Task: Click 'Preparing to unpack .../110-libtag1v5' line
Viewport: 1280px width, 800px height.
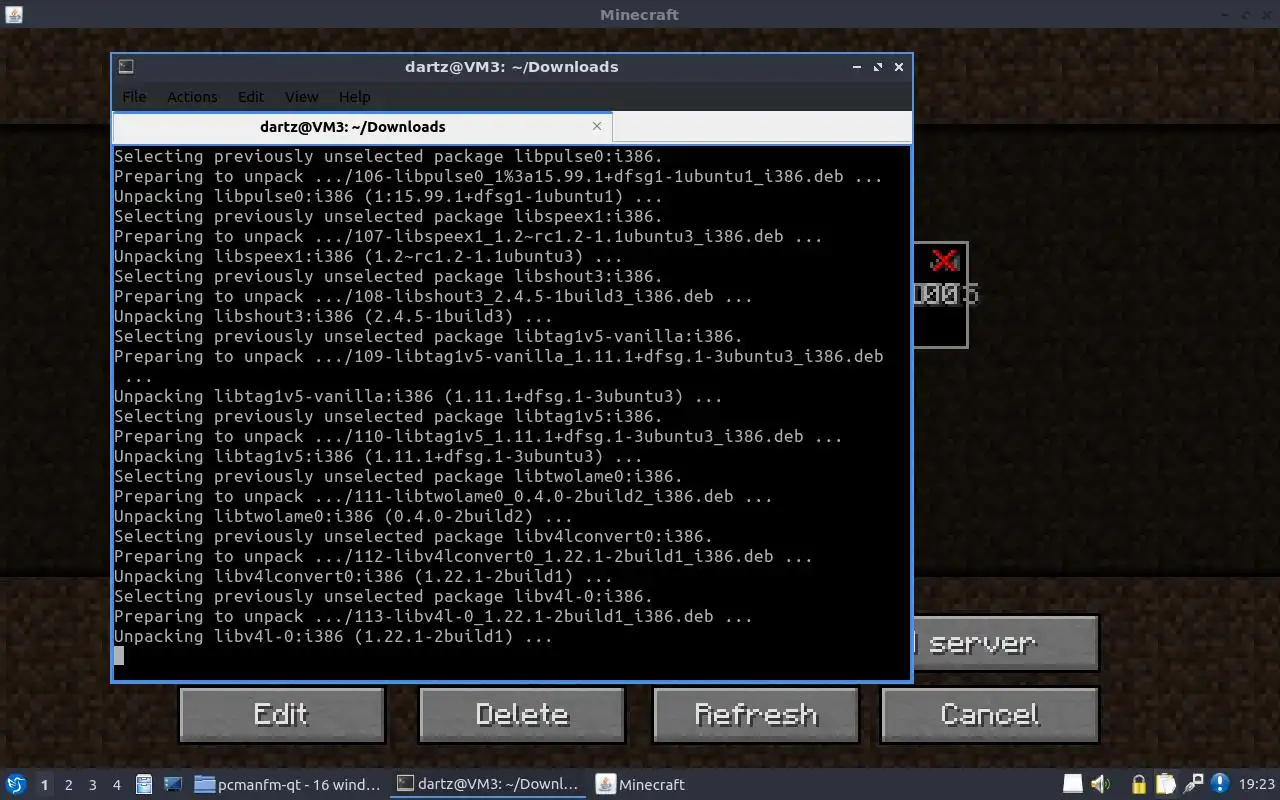Action: [x=478, y=436]
